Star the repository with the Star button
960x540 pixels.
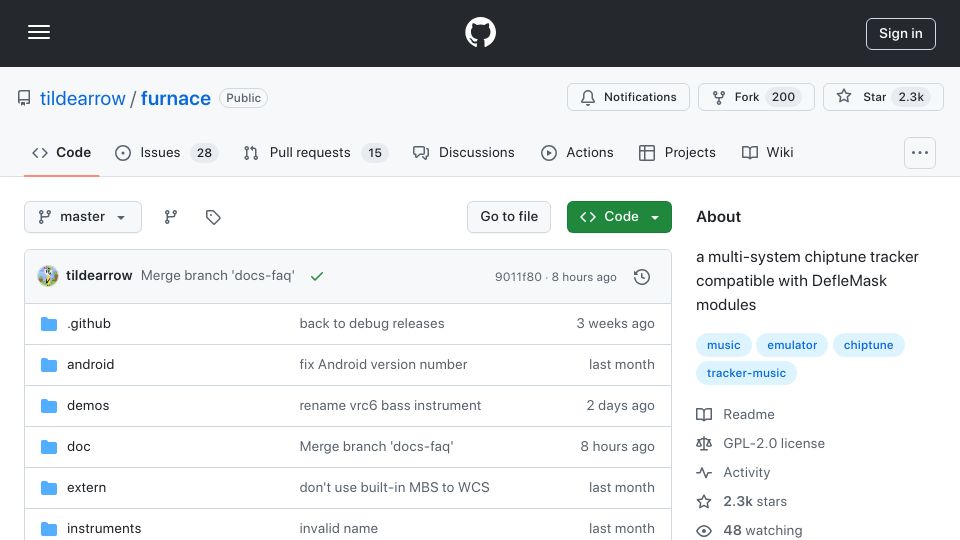pyautogui.click(x=883, y=97)
